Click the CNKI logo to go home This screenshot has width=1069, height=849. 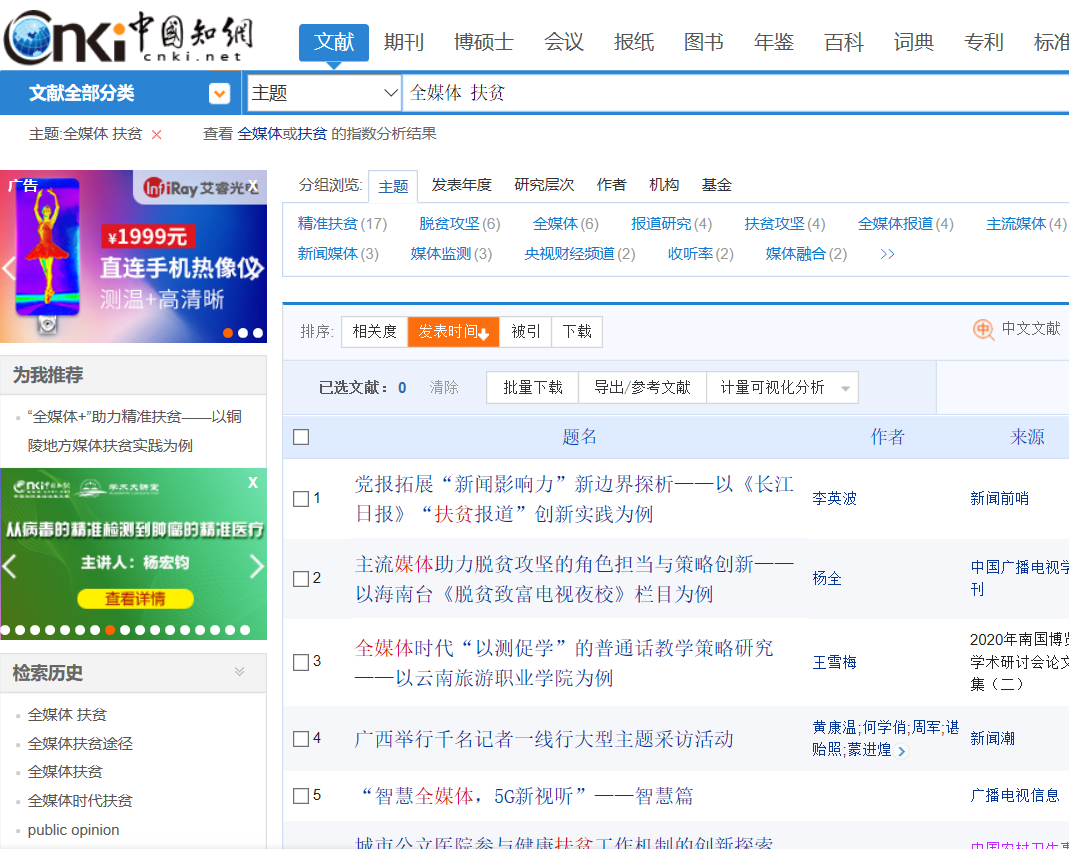pos(128,38)
